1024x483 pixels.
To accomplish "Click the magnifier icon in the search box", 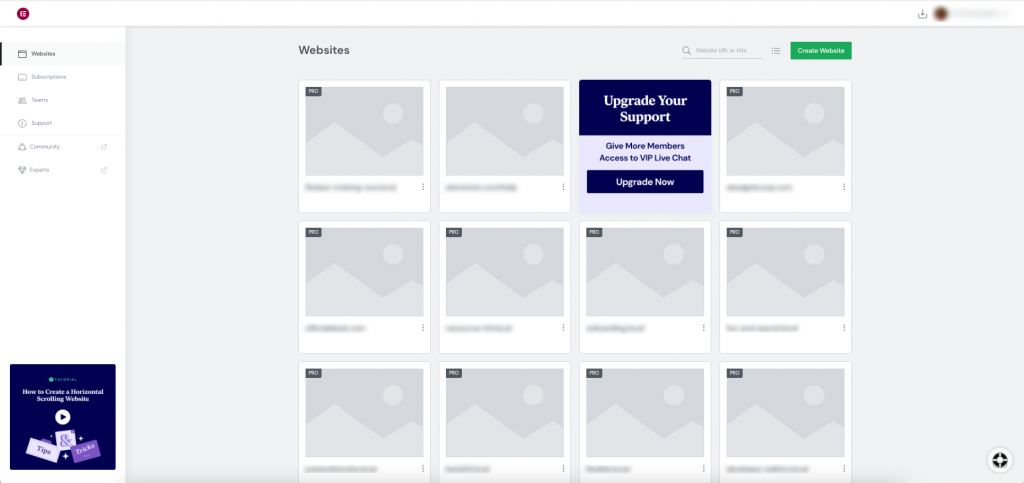I will pos(687,50).
